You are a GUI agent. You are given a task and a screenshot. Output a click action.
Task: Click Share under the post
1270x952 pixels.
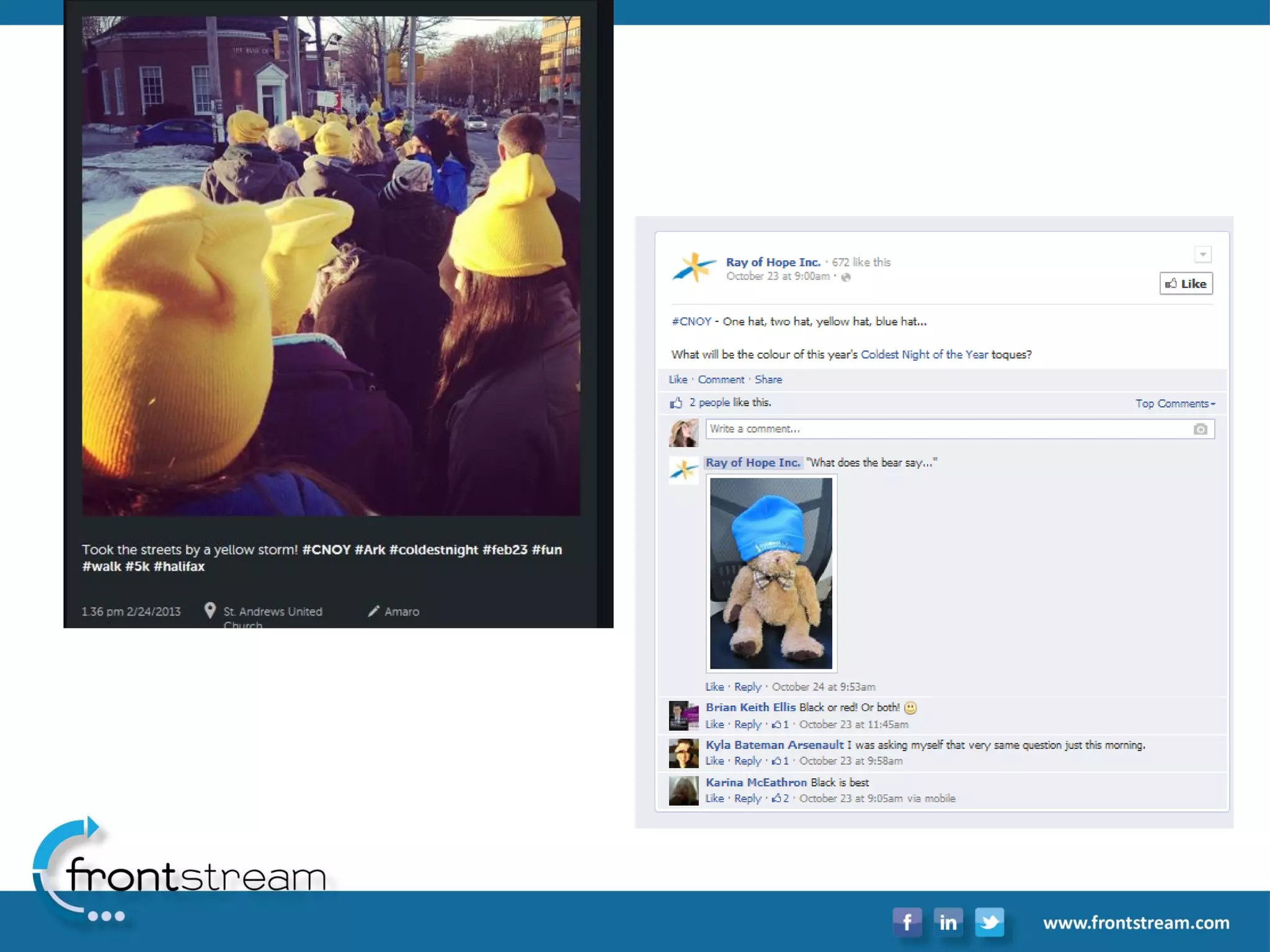[768, 379]
